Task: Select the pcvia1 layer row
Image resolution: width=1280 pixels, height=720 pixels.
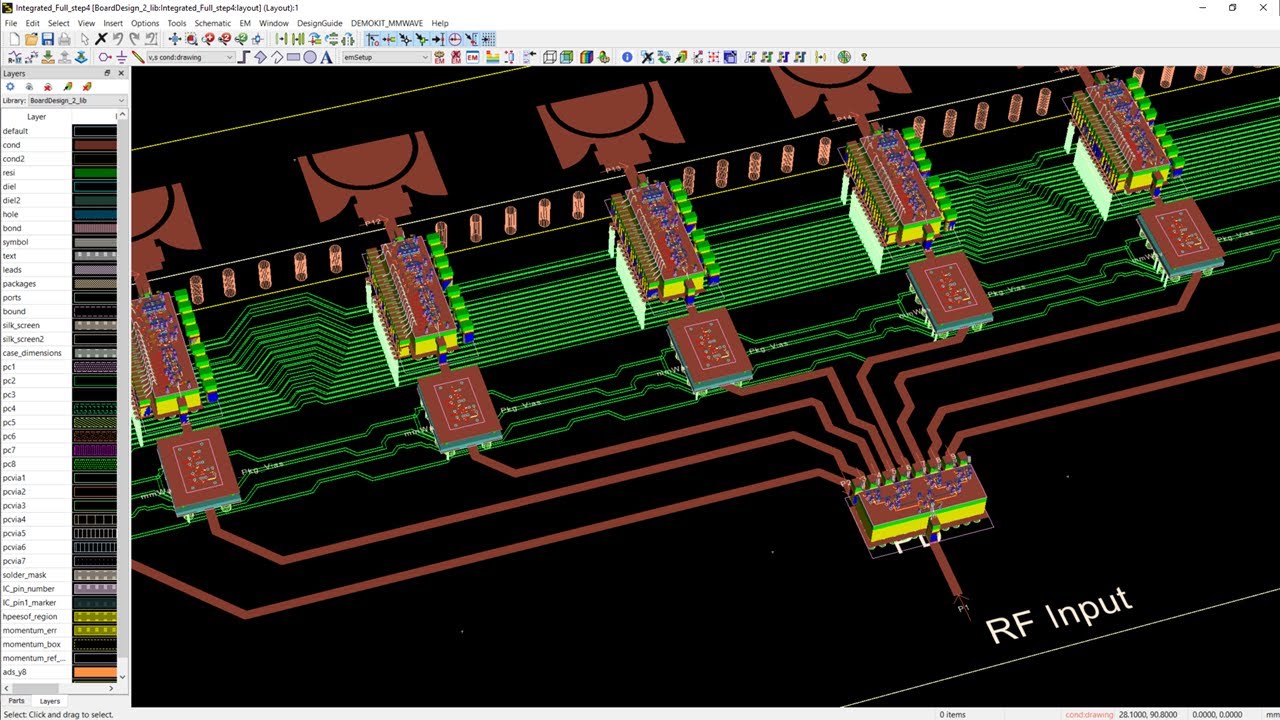Action: (60, 478)
